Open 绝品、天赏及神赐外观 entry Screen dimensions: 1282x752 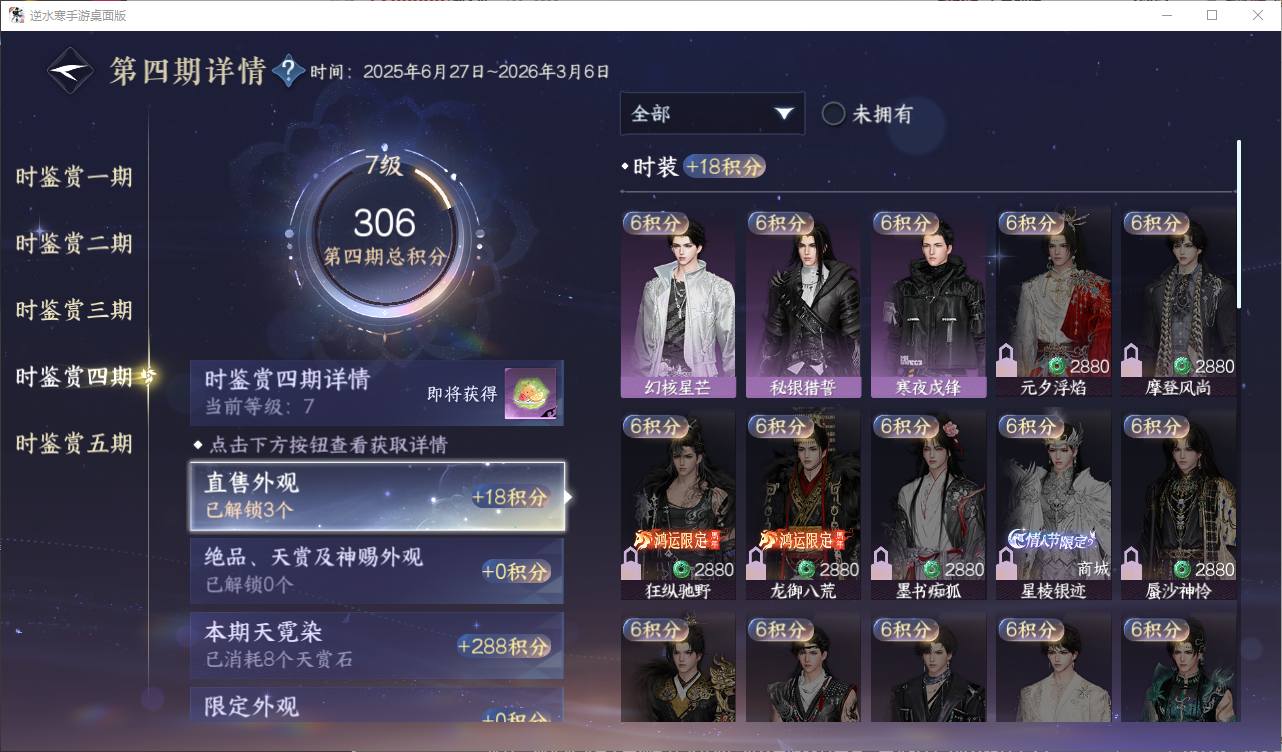(x=377, y=571)
